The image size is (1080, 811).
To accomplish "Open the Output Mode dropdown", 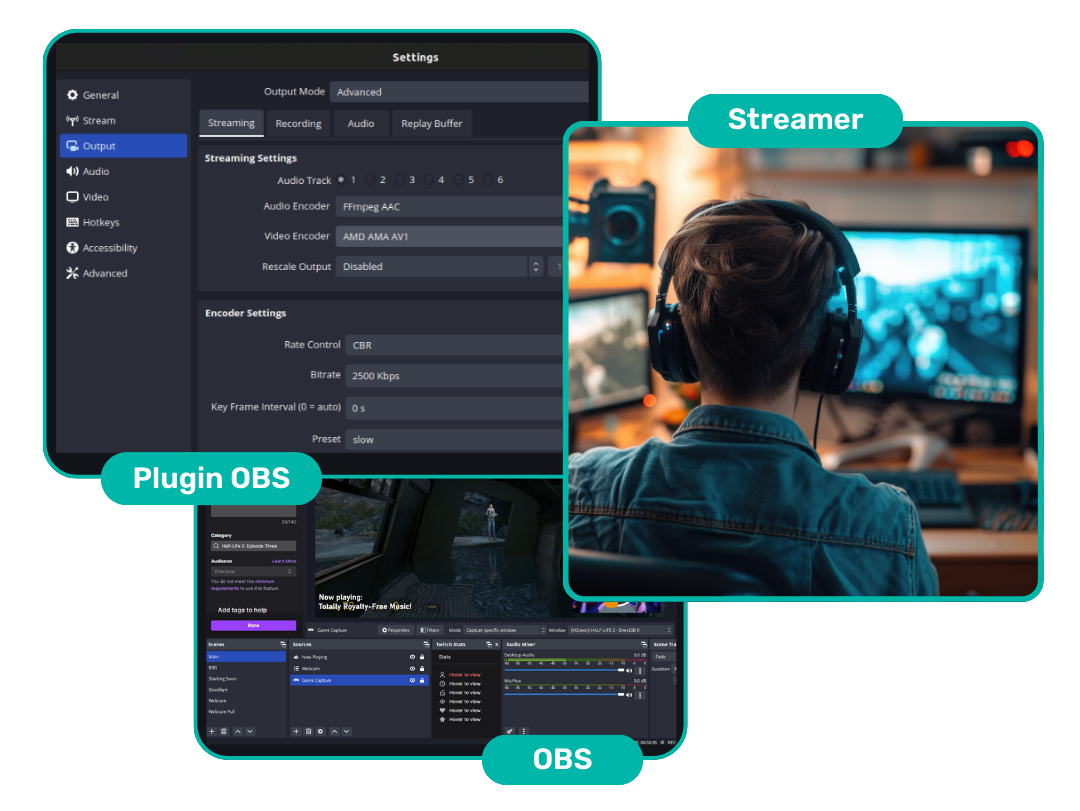I will pyautogui.click(x=459, y=92).
